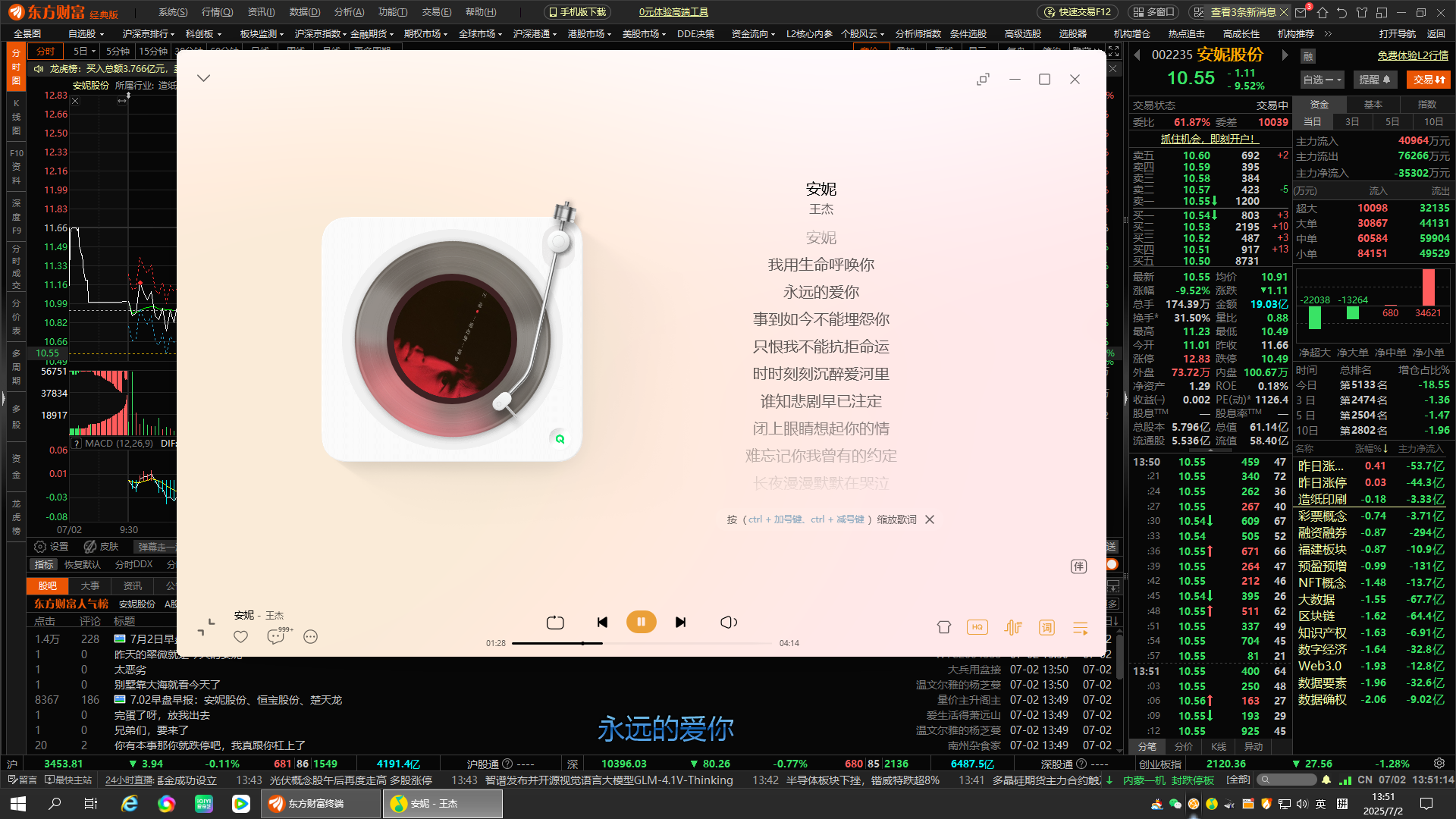Click the progress bar playhead knob

pyautogui.click(x=582, y=643)
